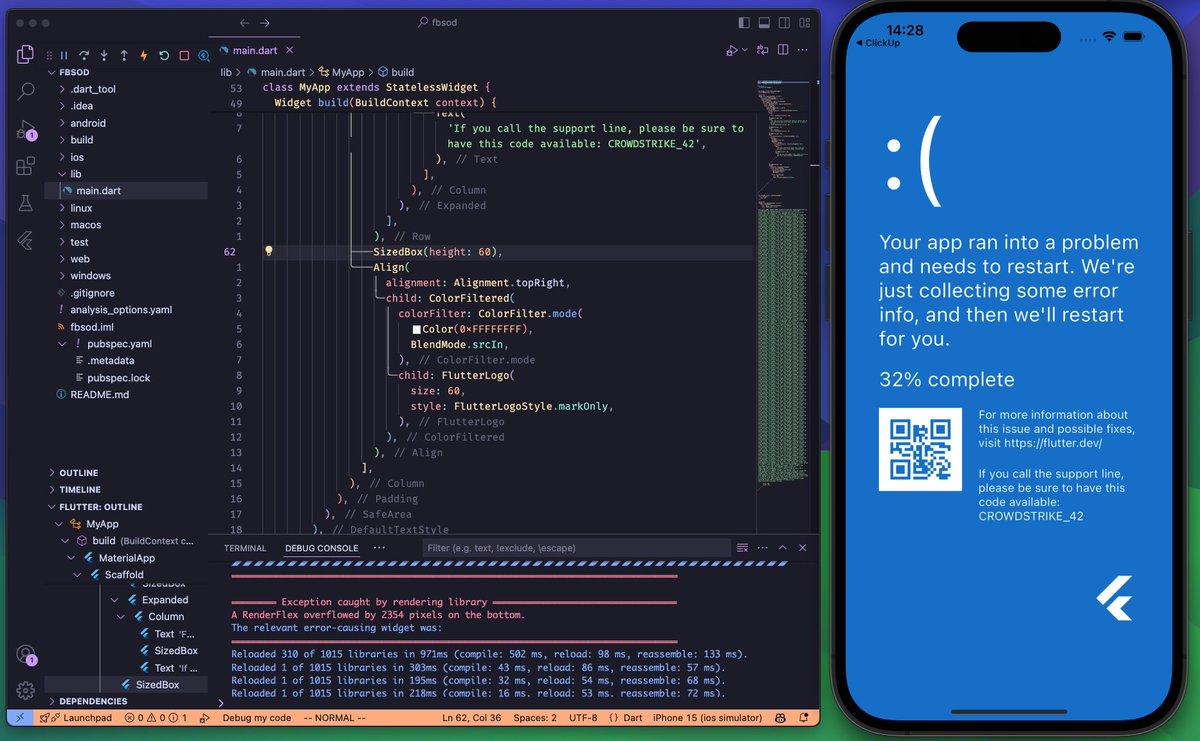The width and height of the screenshot is (1200, 741).
Task: Toggle the secondary side bar layout icon
Action: coord(784,22)
